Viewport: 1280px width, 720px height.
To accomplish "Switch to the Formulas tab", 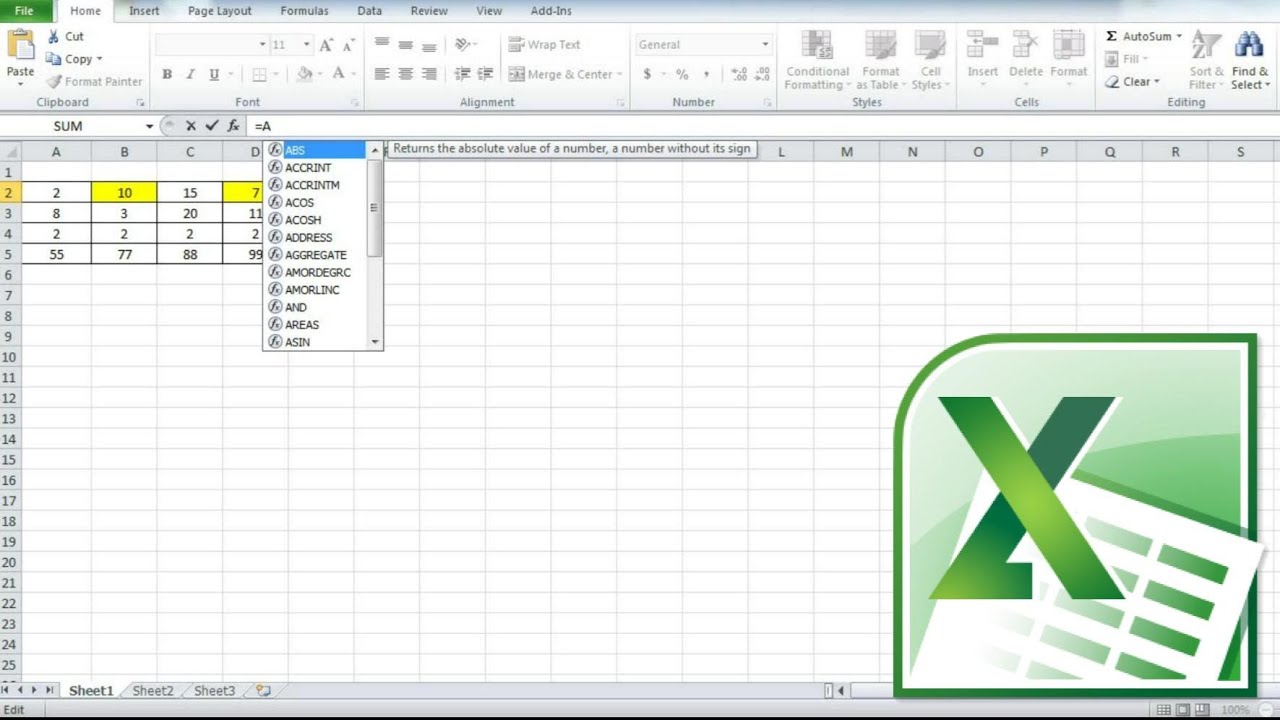I will click(x=304, y=11).
